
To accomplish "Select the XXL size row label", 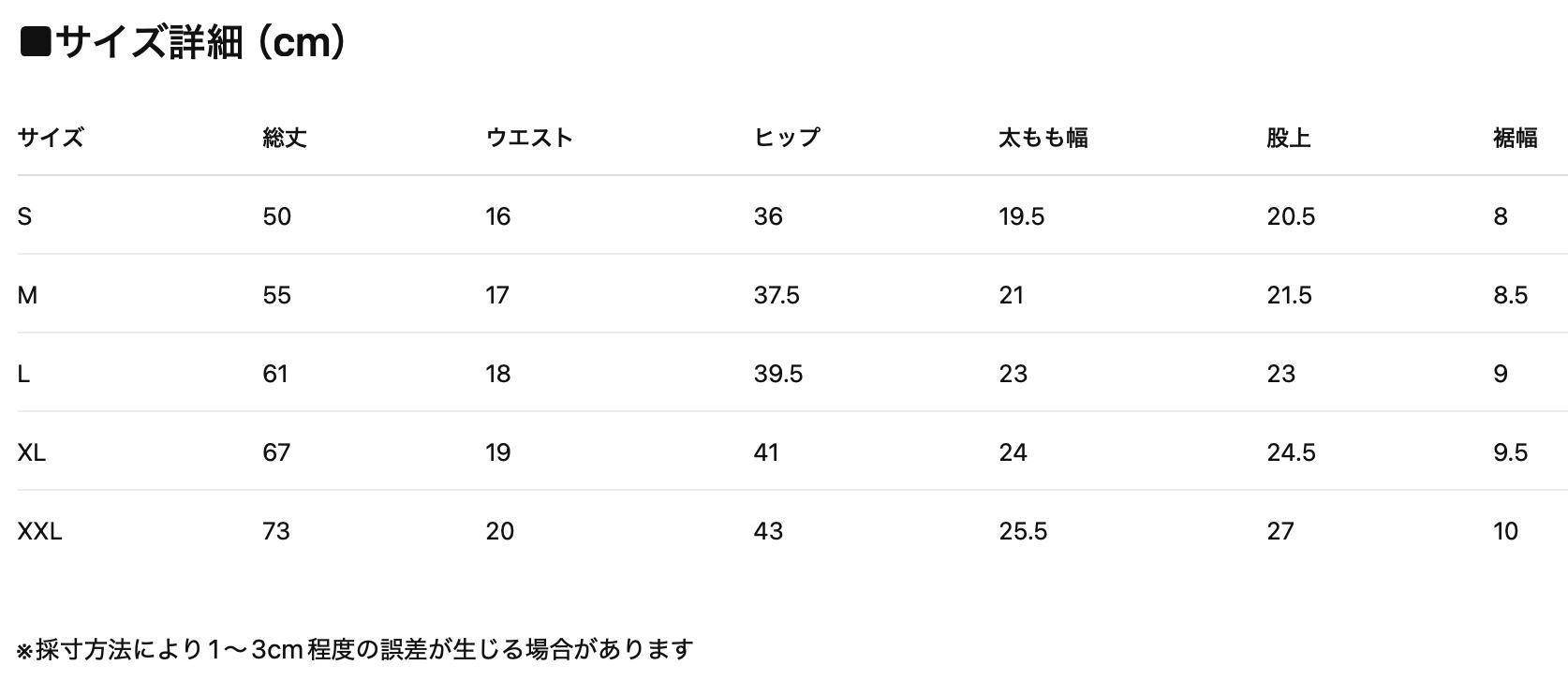I will (39, 531).
